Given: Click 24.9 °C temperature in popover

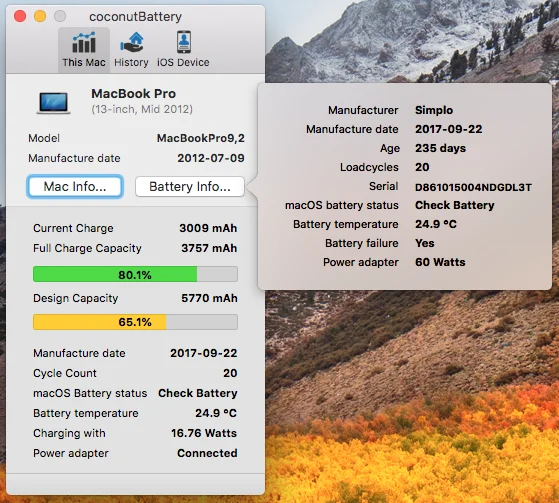Looking at the screenshot, I should point(436,224).
